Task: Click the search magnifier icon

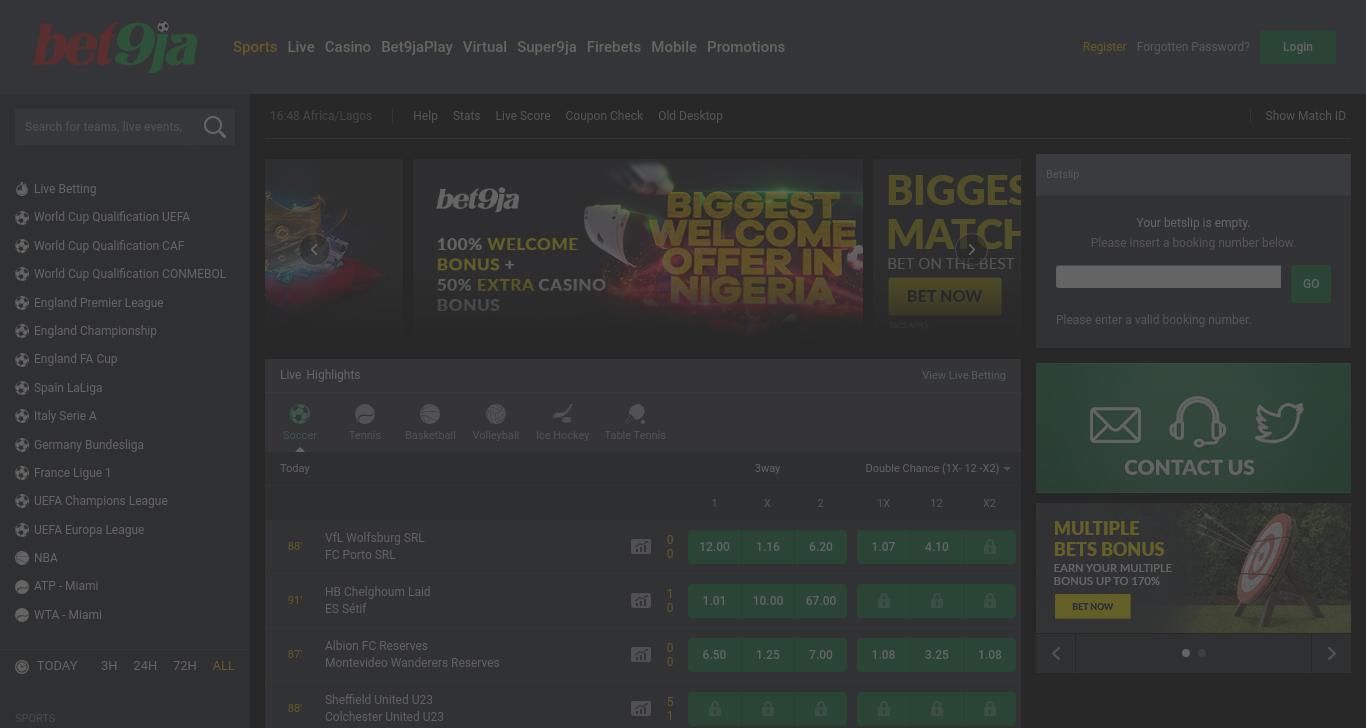Action: pos(214,127)
